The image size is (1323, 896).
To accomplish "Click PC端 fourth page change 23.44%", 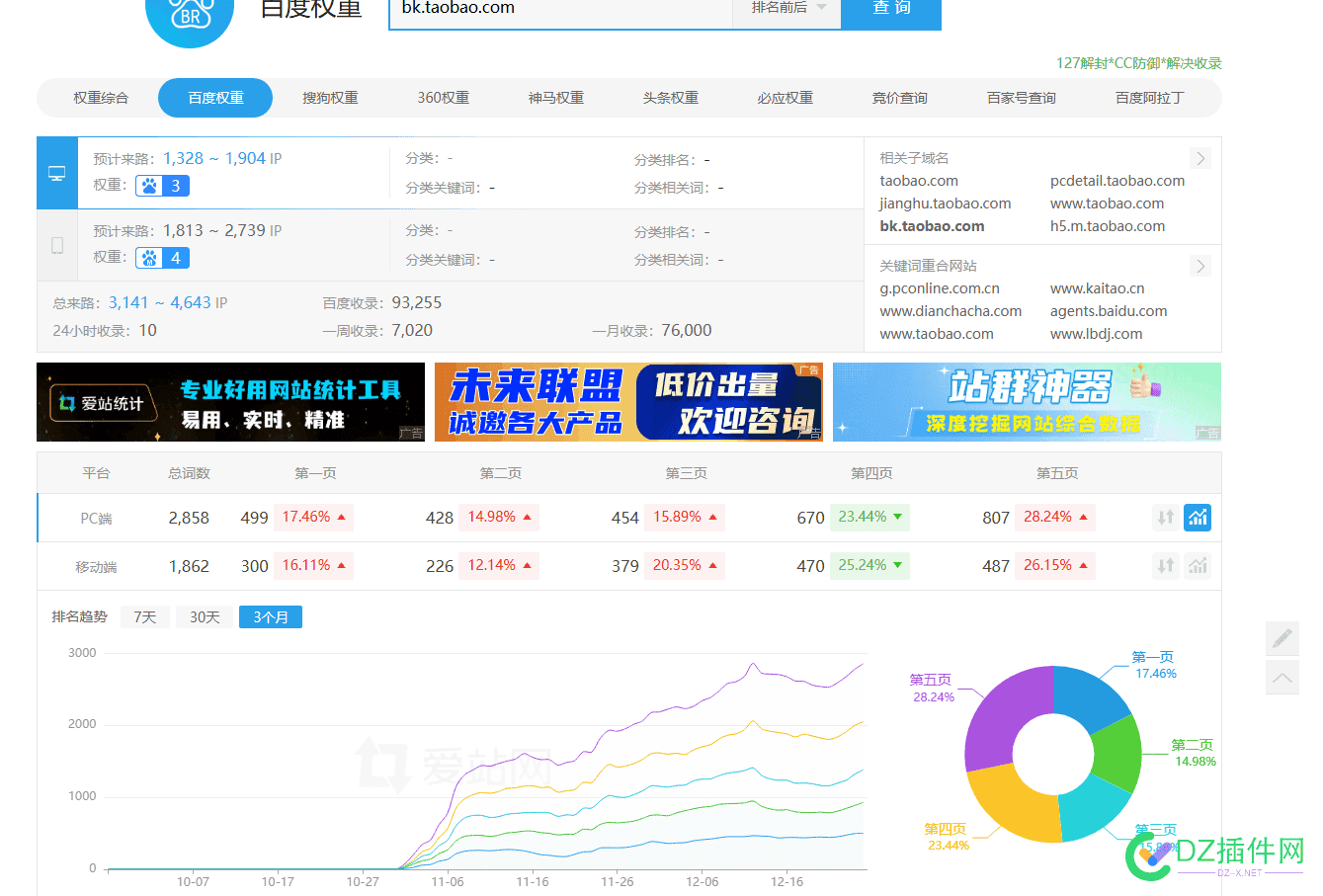I will pyautogui.click(x=869, y=517).
